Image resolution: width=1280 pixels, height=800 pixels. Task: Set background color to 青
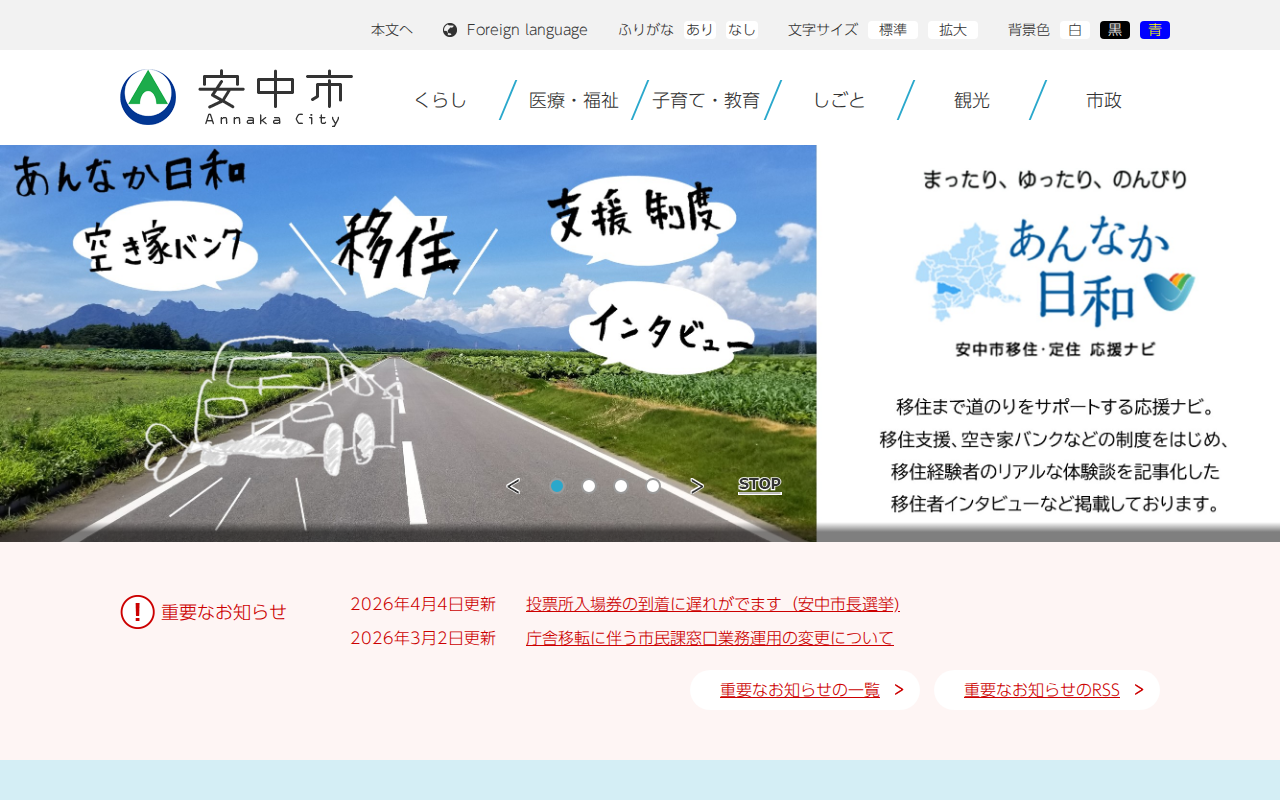(x=1155, y=29)
